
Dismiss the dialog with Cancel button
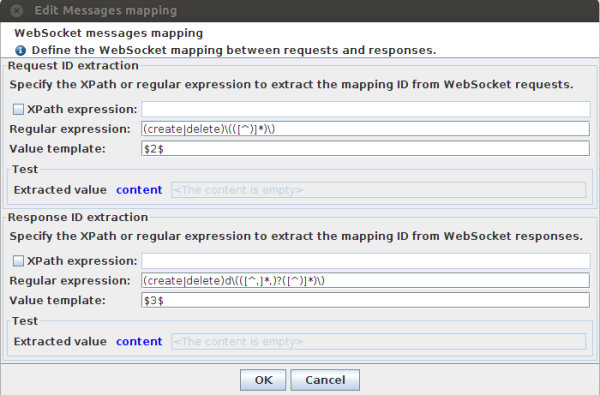(325, 380)
